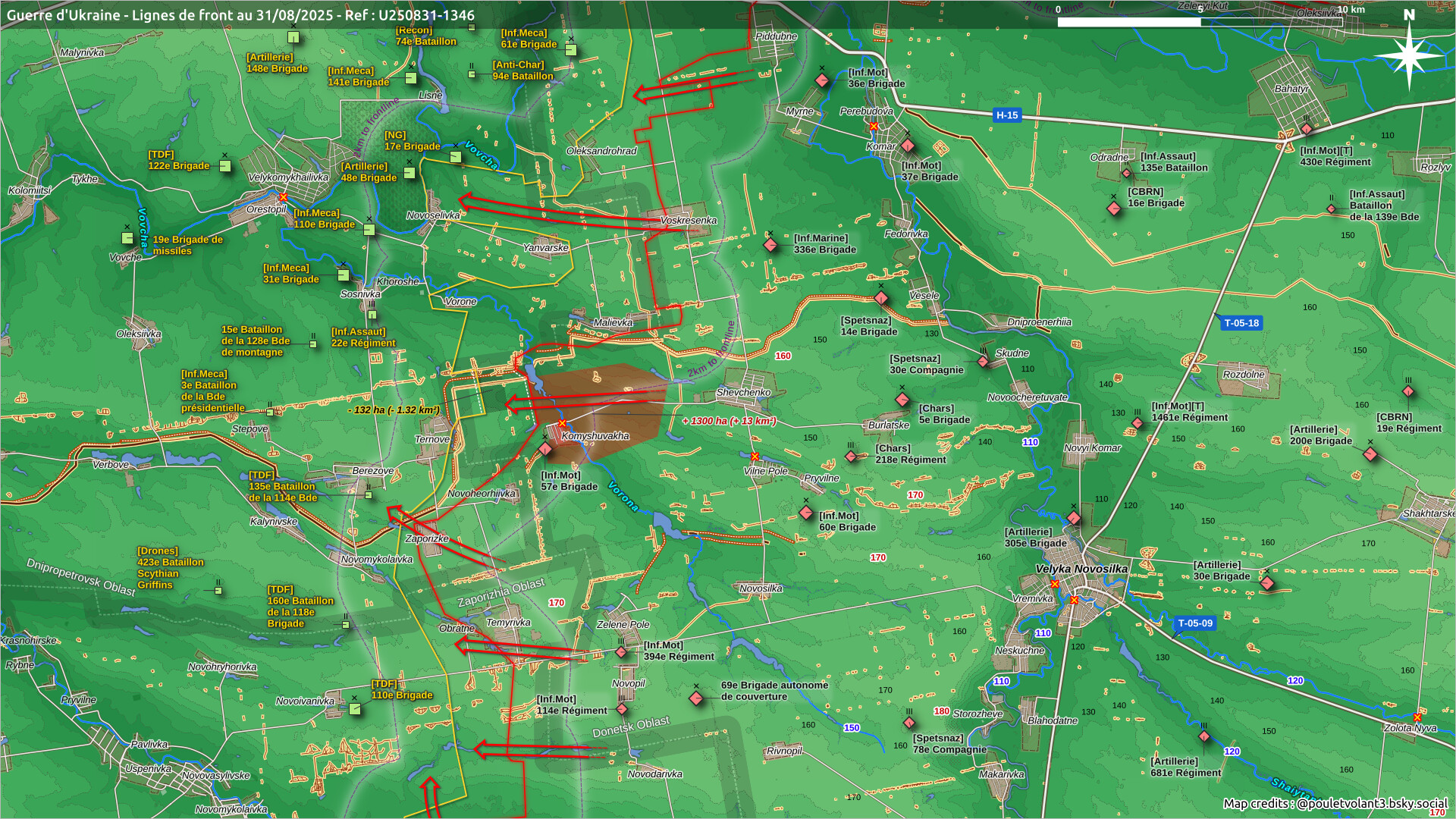Click the +1300 ha territorial gain label

pyautogui.click(x=729, y=421)
